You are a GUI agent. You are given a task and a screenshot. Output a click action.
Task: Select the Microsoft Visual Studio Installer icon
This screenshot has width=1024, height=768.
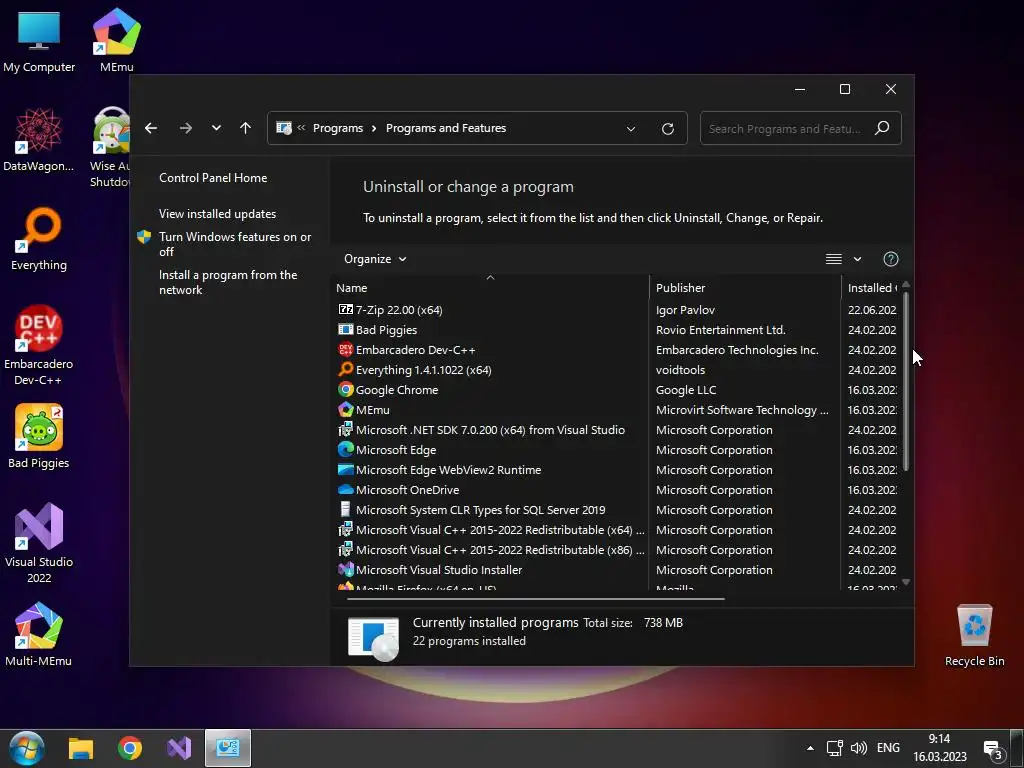pos(345,569)
